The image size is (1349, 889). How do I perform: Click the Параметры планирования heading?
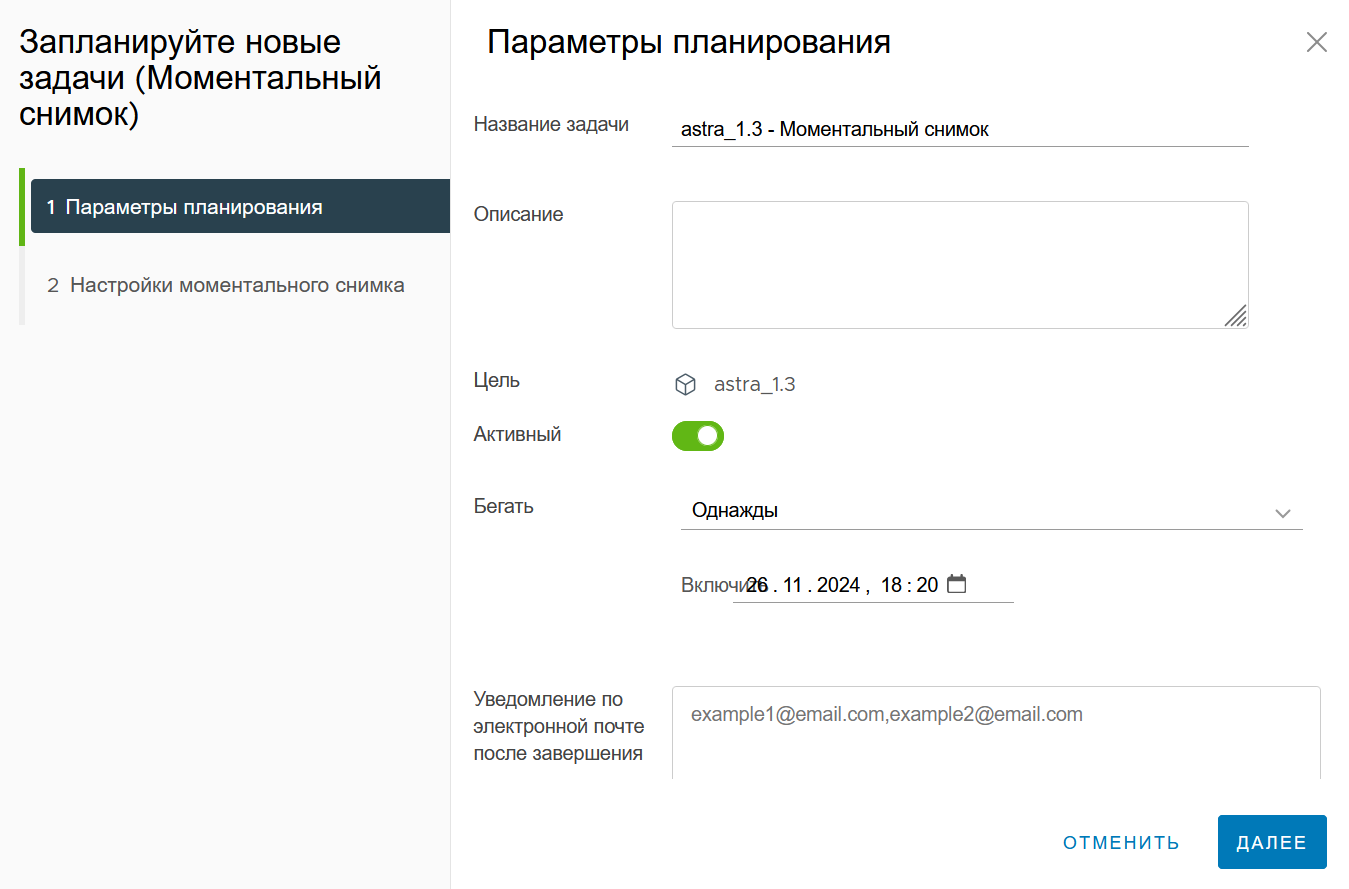click(688, 42)
